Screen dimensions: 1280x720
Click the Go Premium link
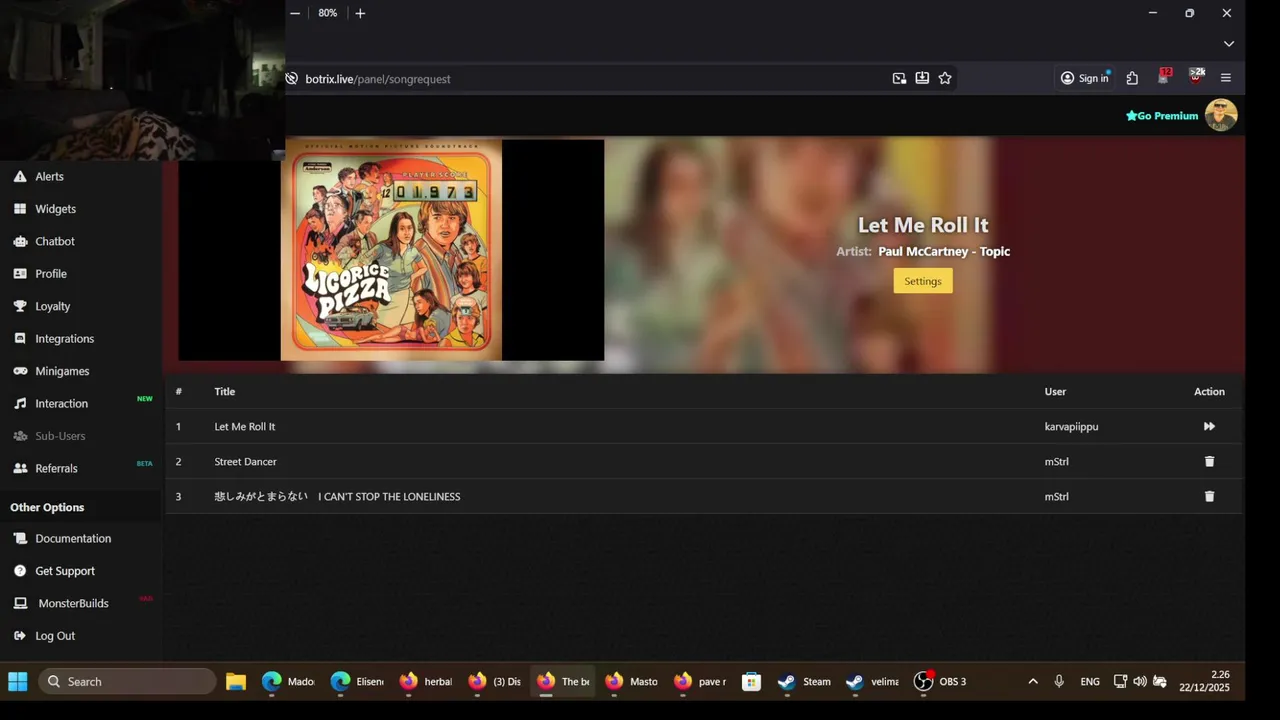pyautogui.click(x=1162, y=116)
